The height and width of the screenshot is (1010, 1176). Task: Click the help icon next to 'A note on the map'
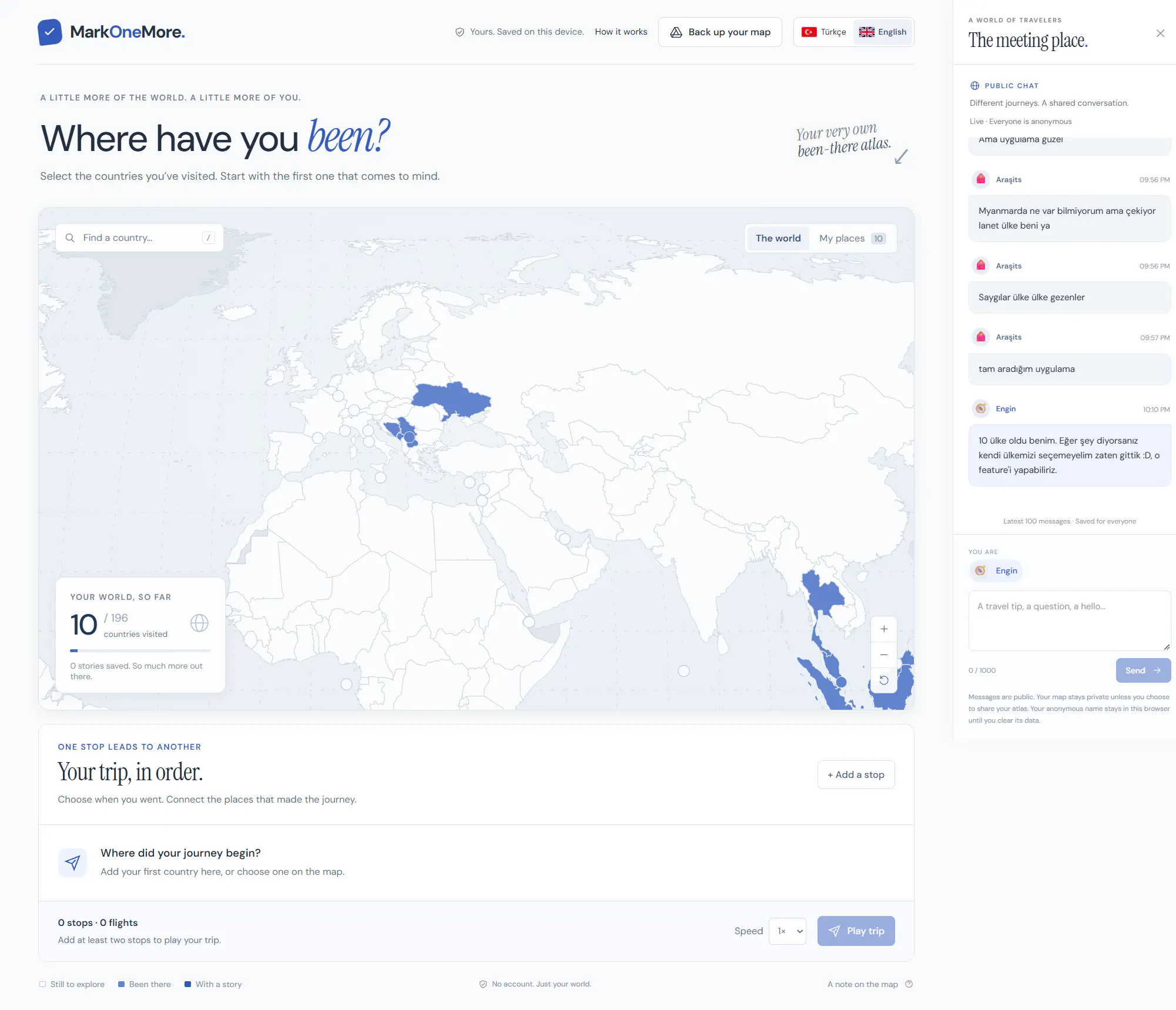coord(909,984)
